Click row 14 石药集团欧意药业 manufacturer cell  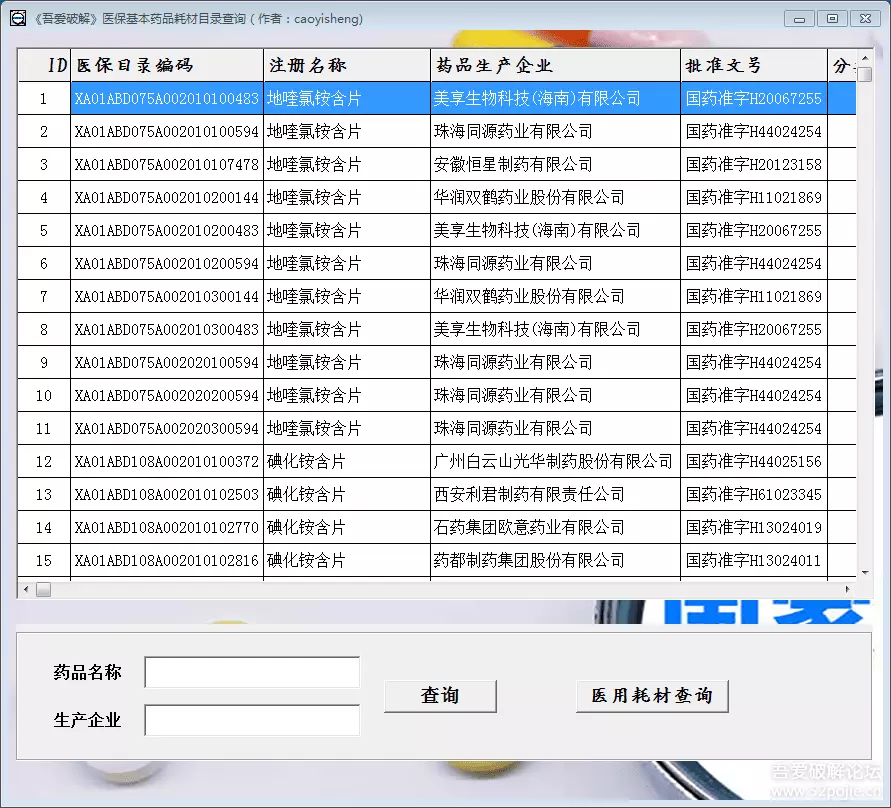point(528,527)
